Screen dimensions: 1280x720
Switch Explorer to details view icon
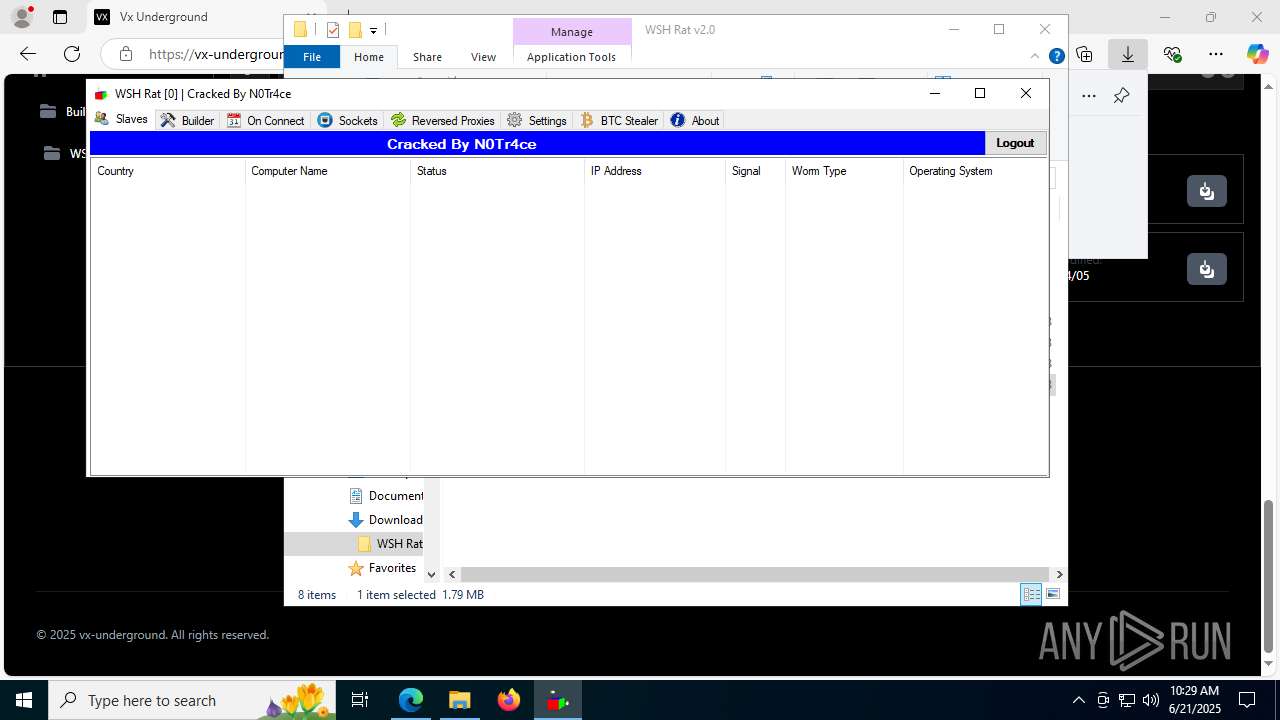point(1031,594)
